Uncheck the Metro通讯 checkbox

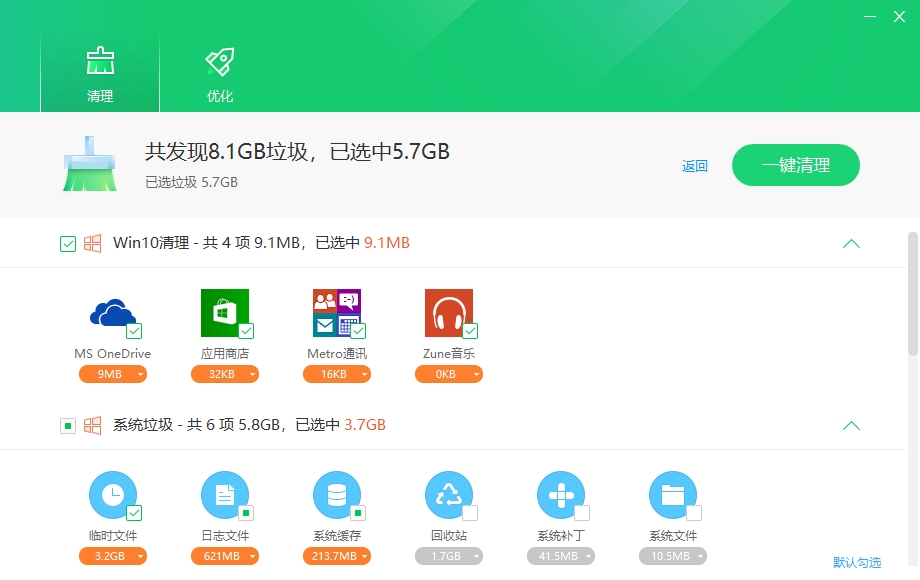(358, 331)
